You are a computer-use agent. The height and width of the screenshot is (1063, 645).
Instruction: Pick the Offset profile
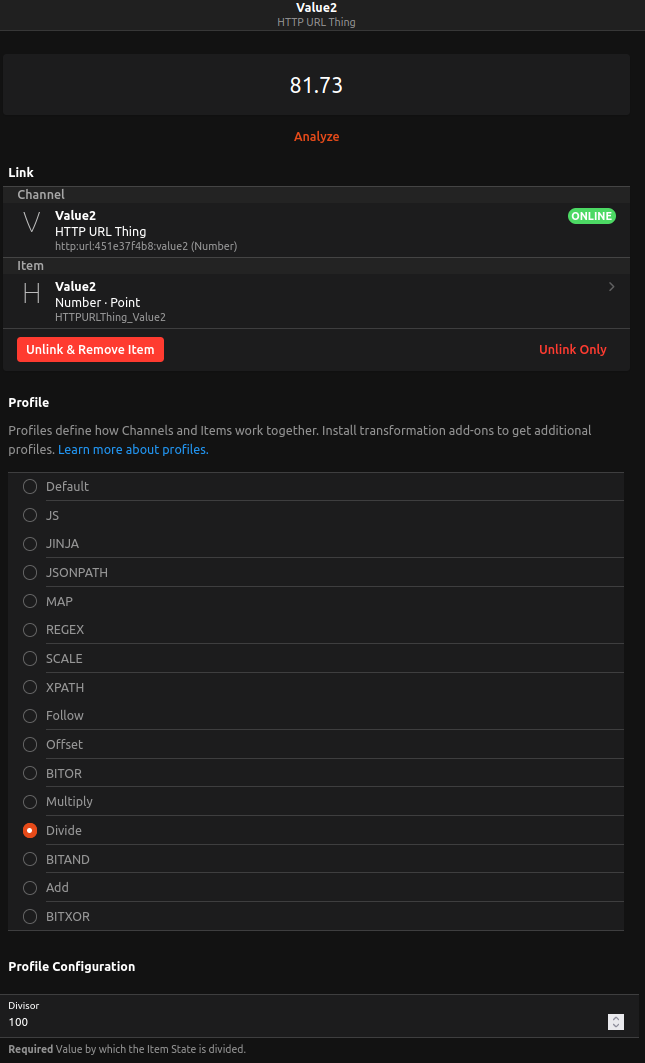click(30, 745)
